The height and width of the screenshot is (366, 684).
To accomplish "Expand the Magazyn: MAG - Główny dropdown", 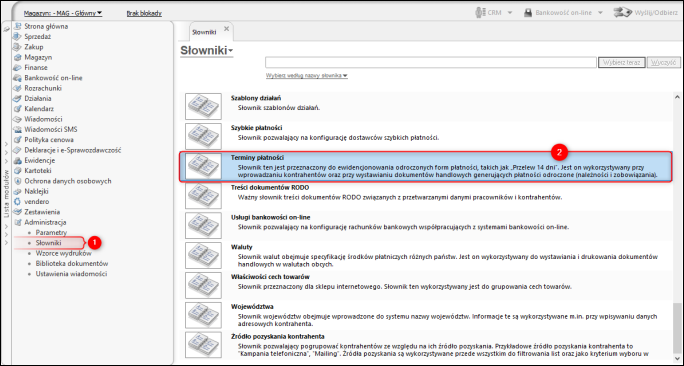I will 63,13.
